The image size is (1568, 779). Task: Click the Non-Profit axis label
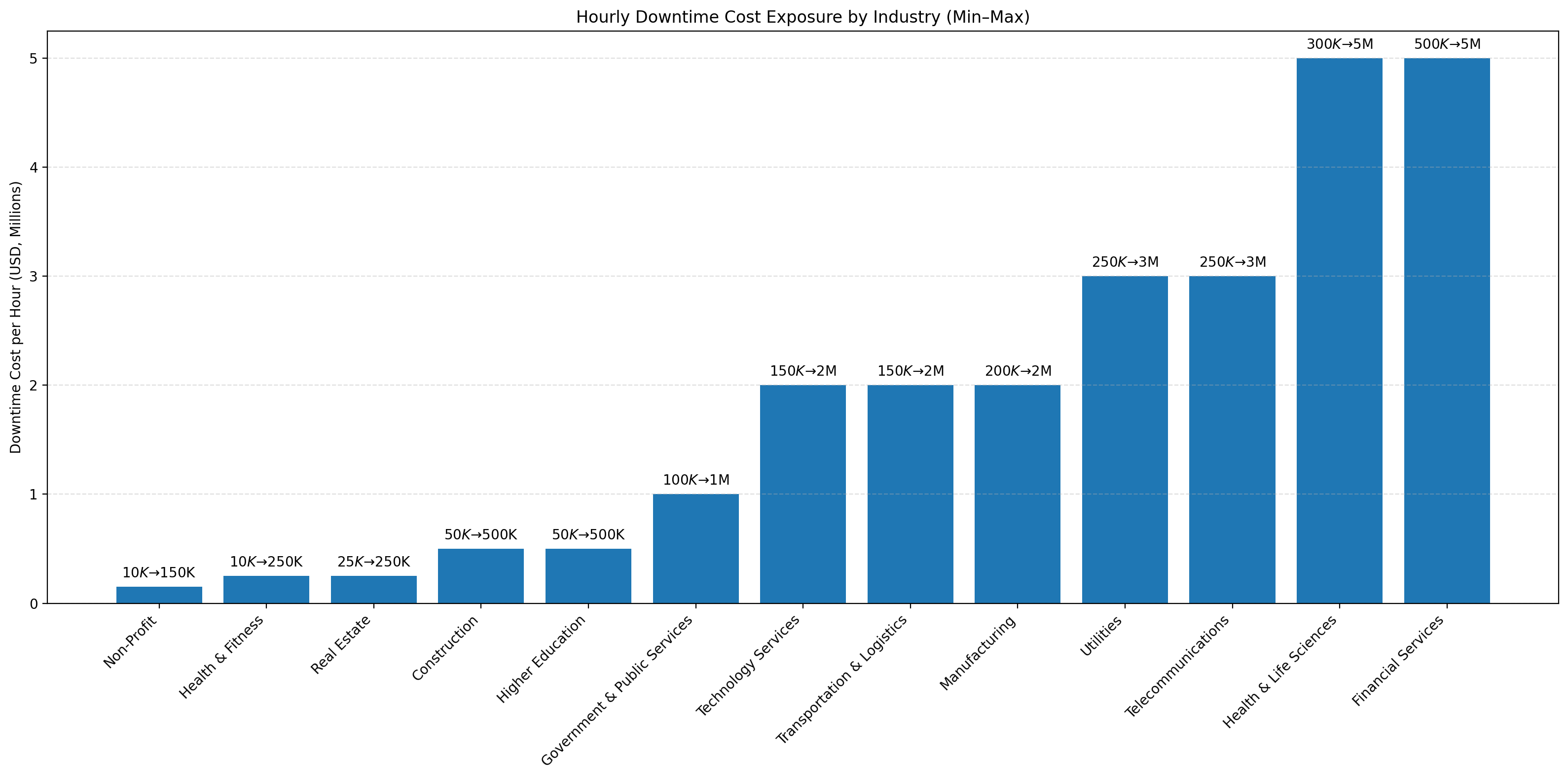130,641
